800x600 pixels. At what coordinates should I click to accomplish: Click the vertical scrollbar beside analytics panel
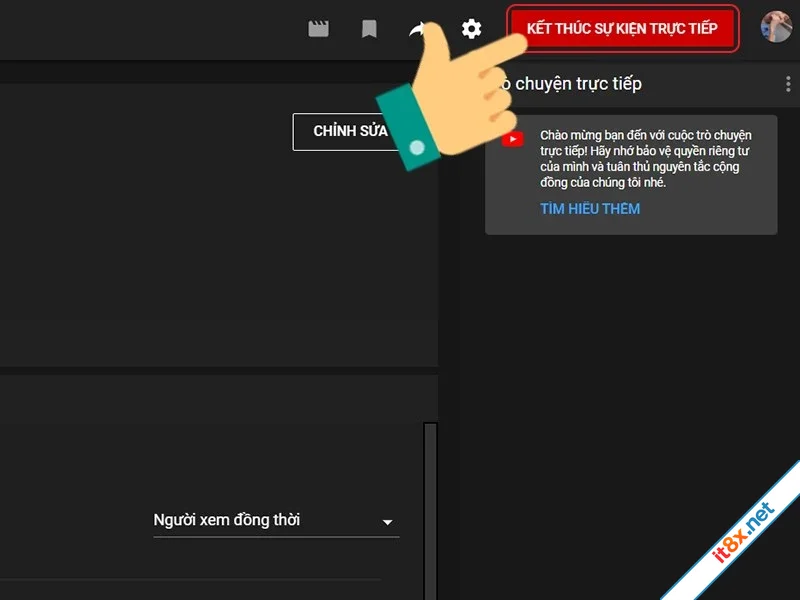pyautogui.click(x=430, y=510)
